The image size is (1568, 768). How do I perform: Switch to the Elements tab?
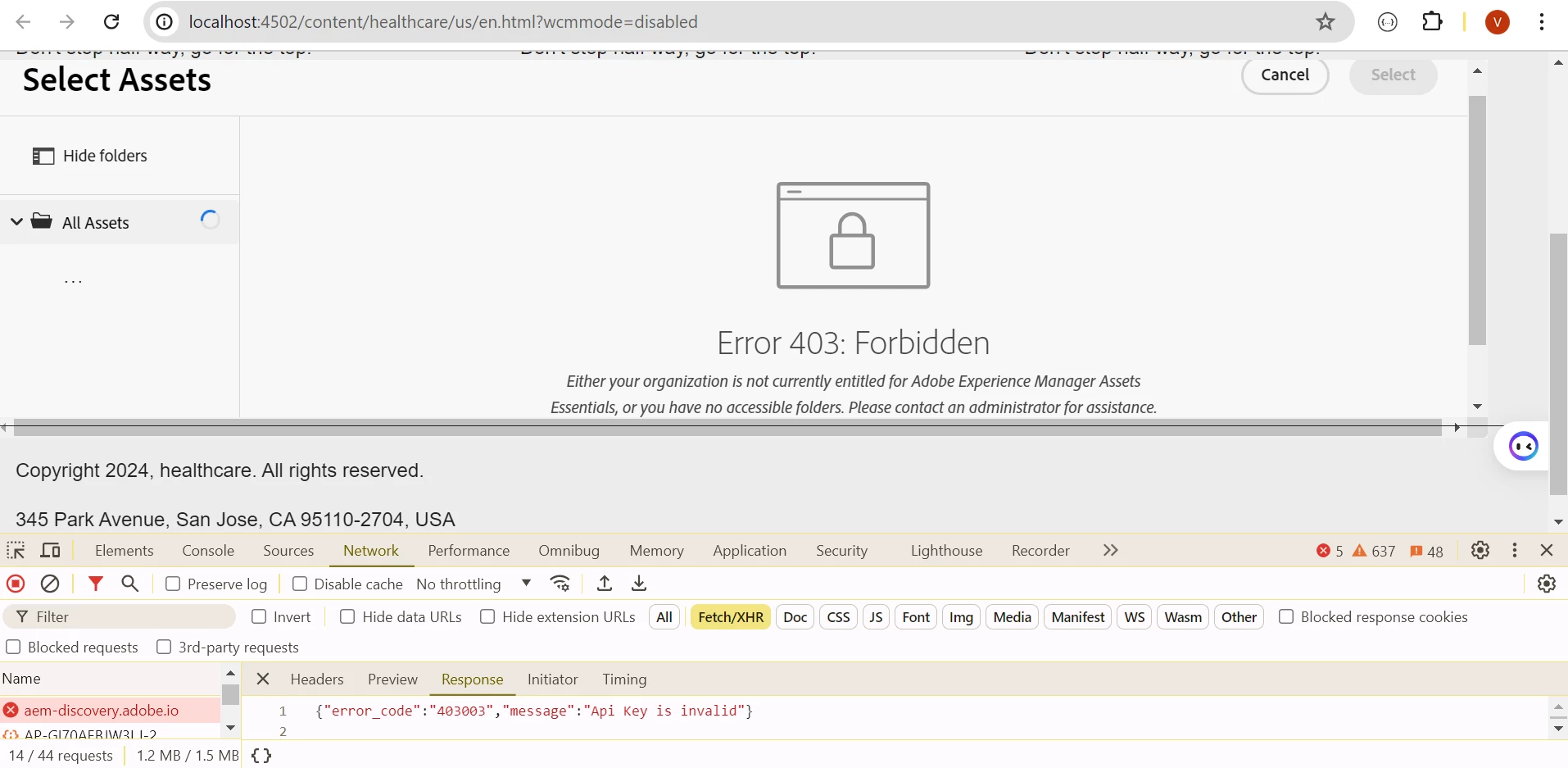point(125,551)
